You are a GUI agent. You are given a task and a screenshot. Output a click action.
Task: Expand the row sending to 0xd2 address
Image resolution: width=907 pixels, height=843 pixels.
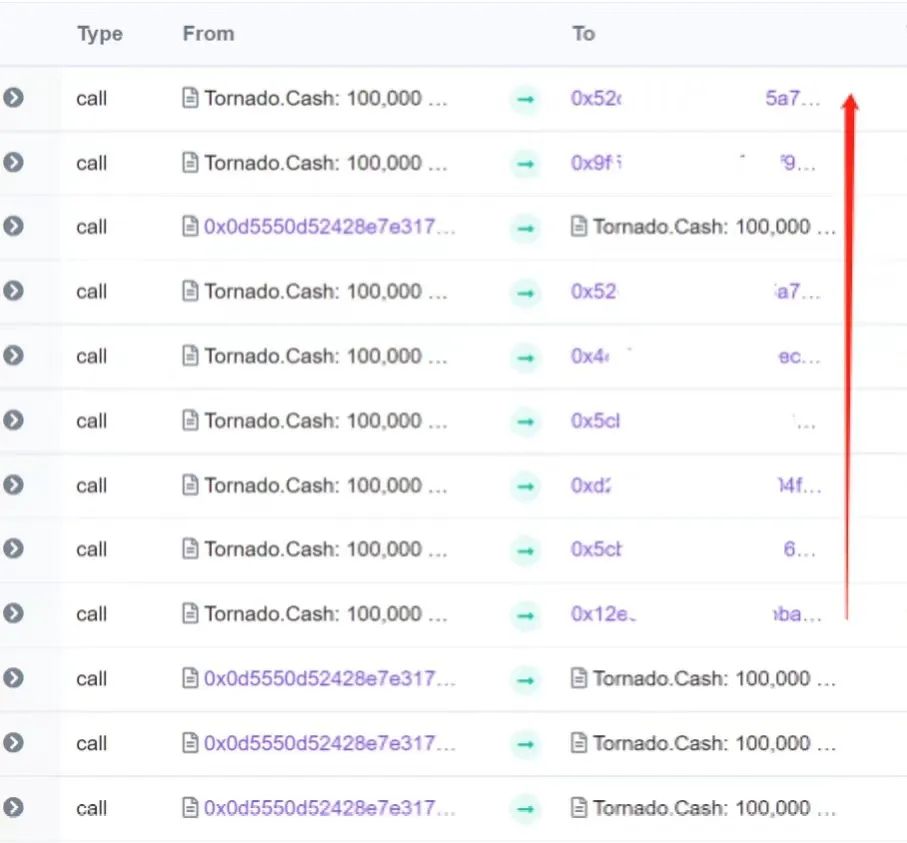pos(13,485)
